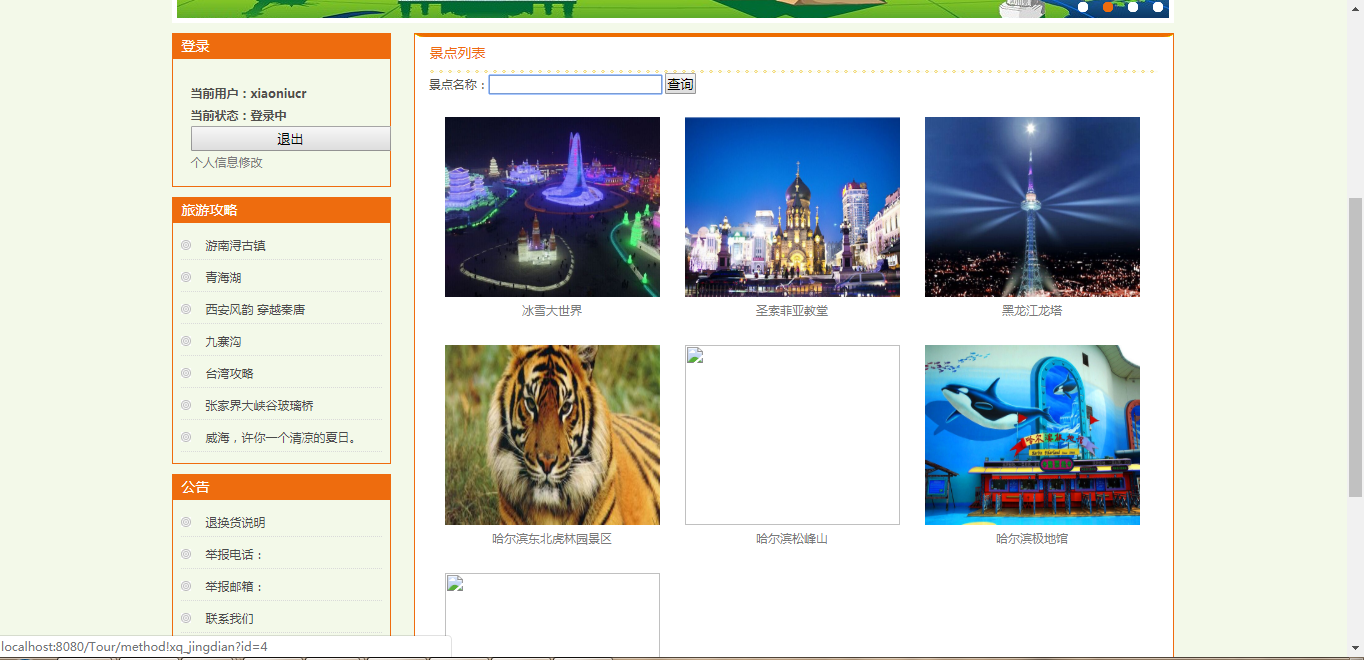Open the 威海，许你一个清凉的夏日。 guide

coord(281,437)
